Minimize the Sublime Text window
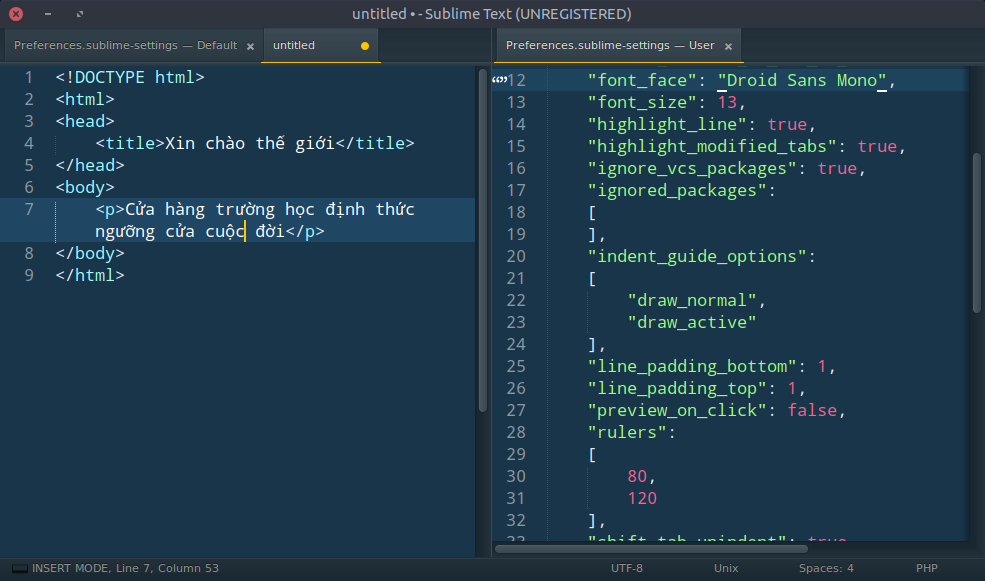This screenshot has height=581, width=985. [x=48, y=14]
